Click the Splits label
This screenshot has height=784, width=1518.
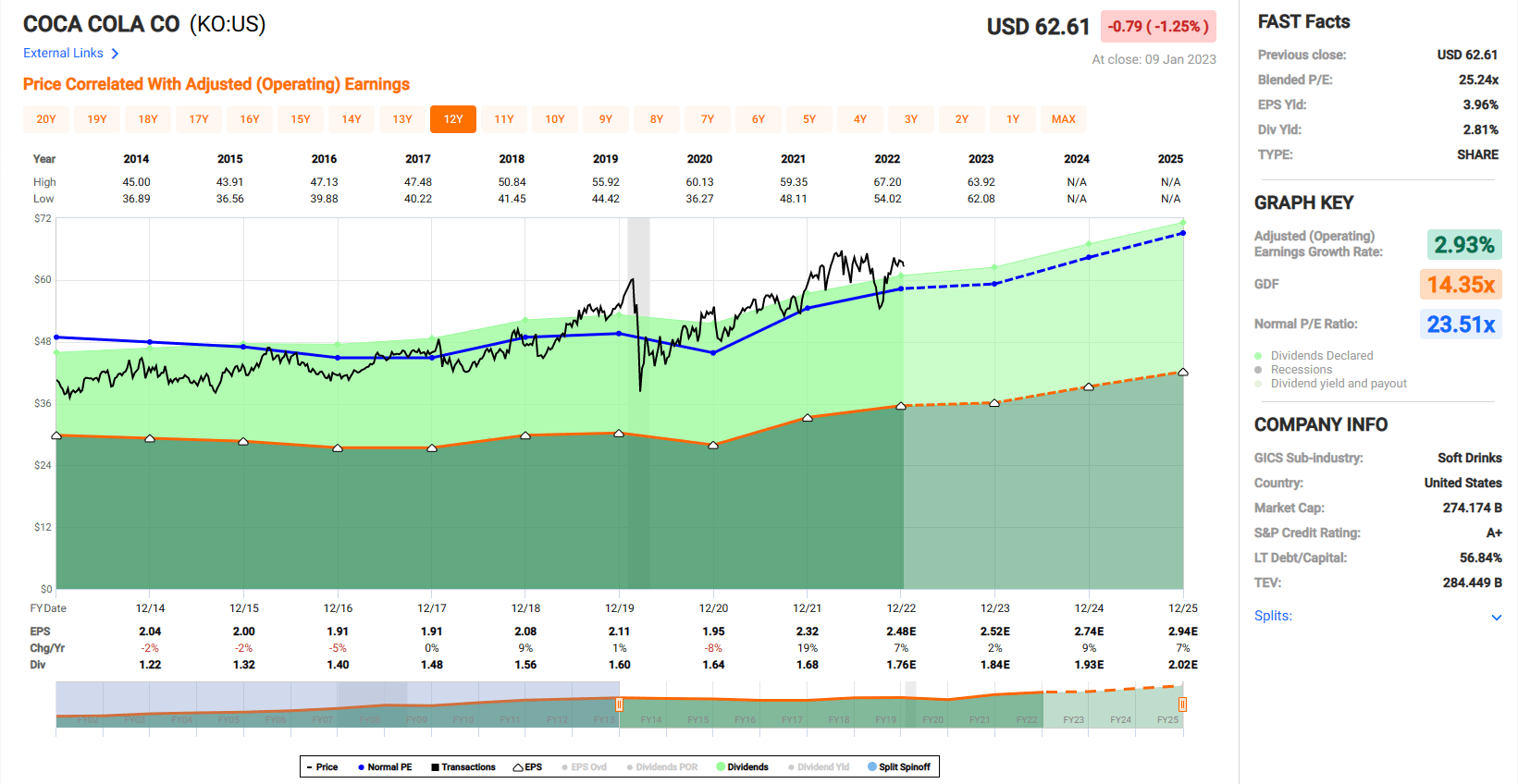point(1273,616)
